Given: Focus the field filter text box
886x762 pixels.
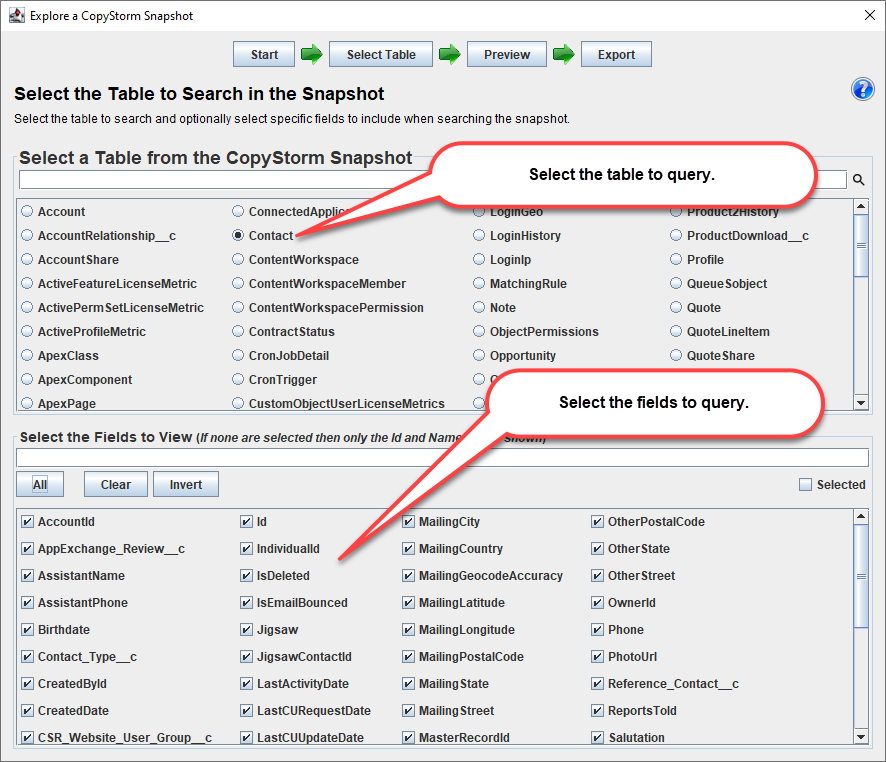Looking at the screenshot, I should click(442, 458).
